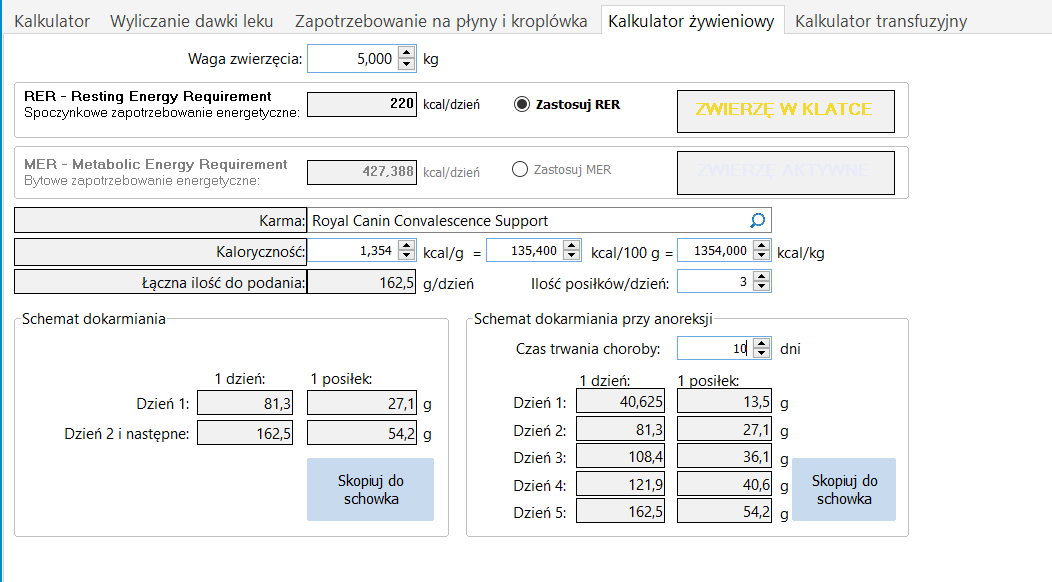
Task: Switch to the Kalkulator tab
Action: pyautogui.click(x=52, y=21)
